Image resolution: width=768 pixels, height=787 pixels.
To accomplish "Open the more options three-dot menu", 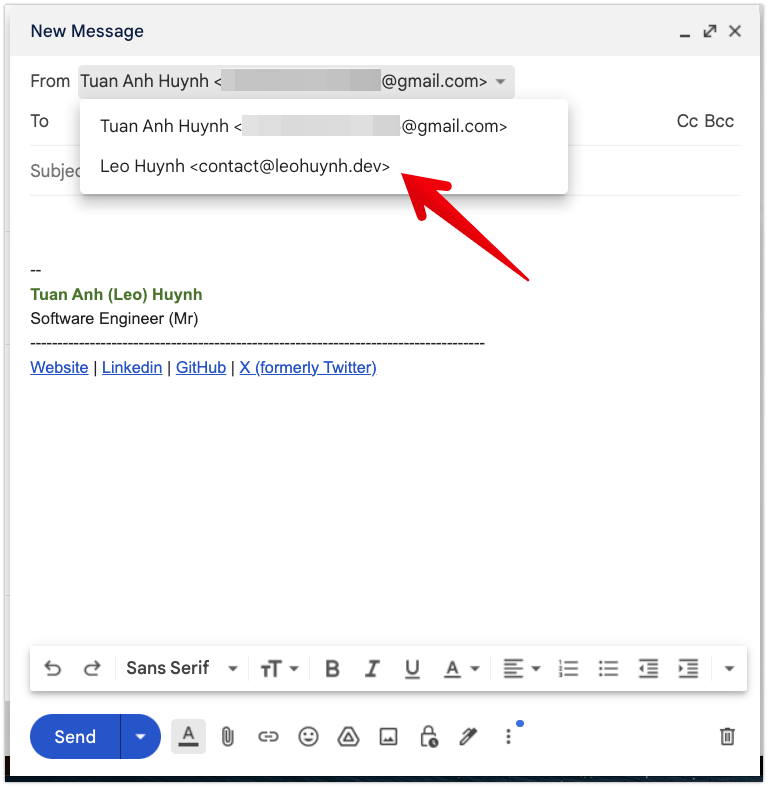I will [x=508, y=736].
